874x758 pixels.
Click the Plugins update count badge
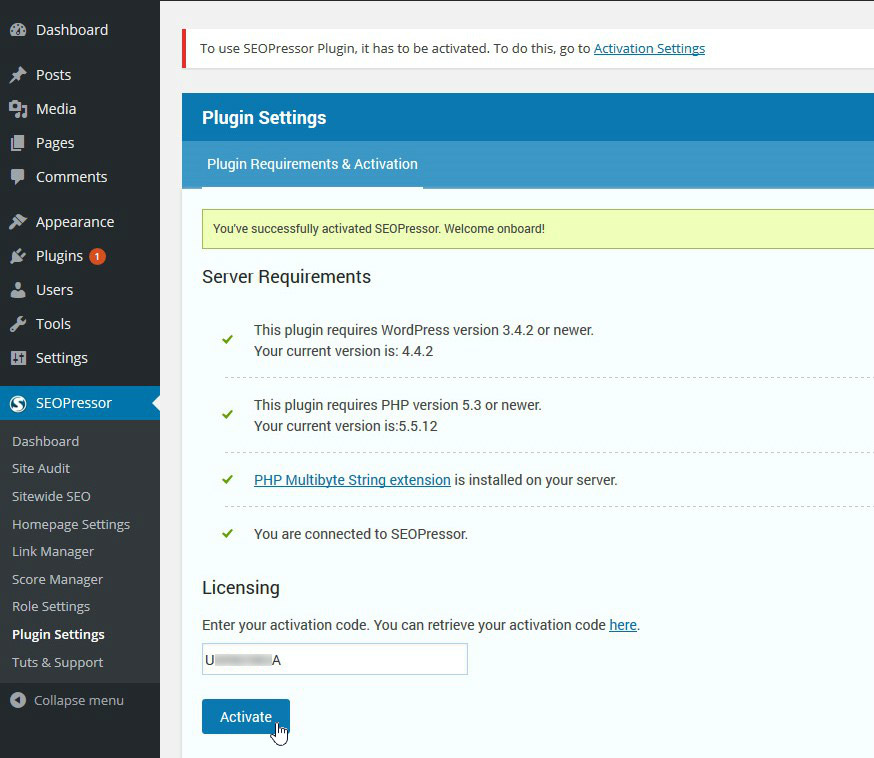[x=97, y=256]
